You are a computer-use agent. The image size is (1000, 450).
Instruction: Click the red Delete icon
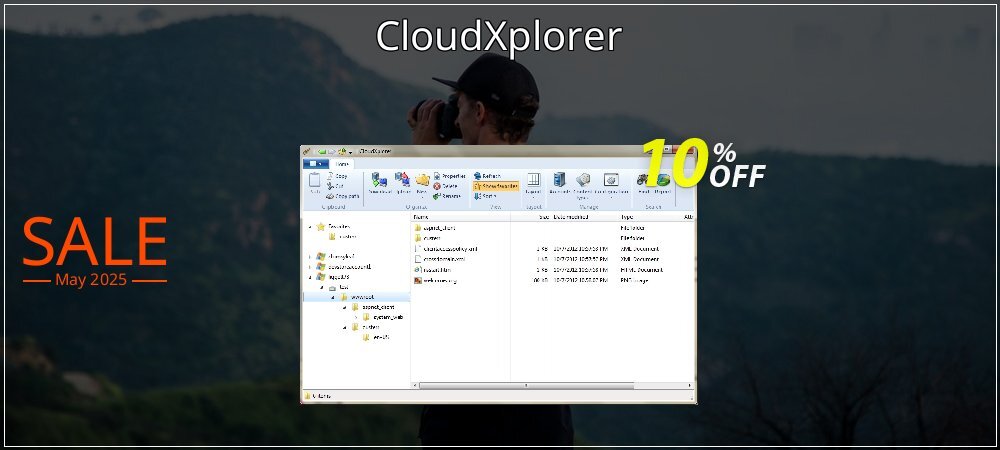click(x=437, y=186)
